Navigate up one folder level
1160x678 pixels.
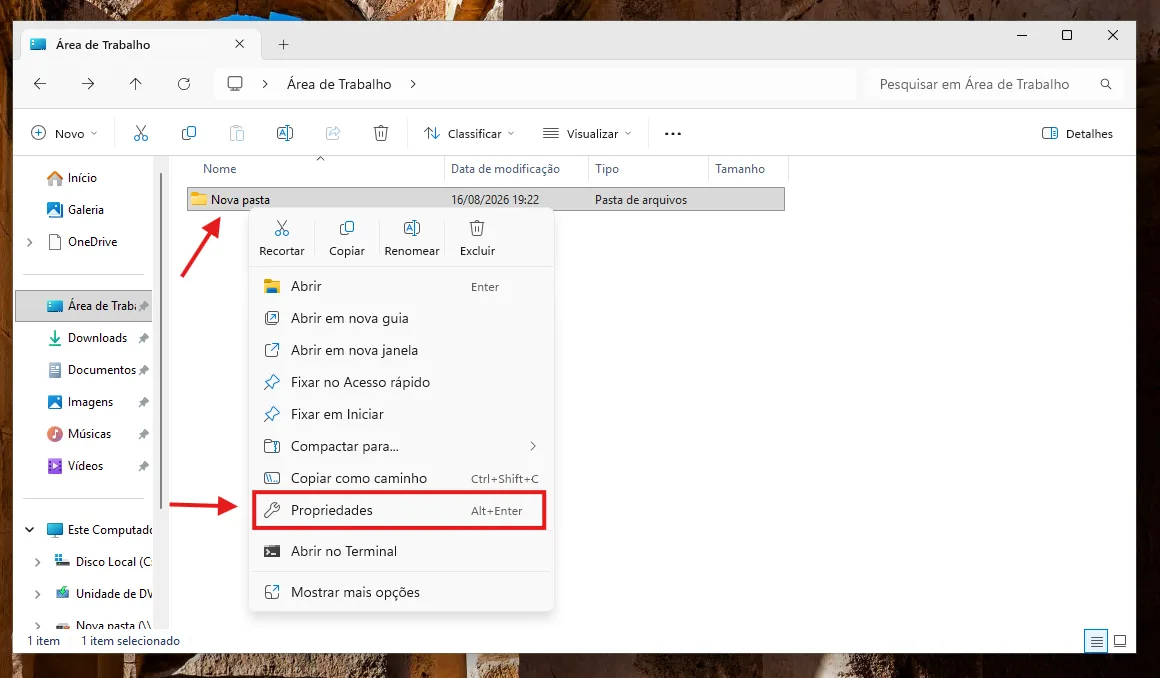click(x=135, y=84)
